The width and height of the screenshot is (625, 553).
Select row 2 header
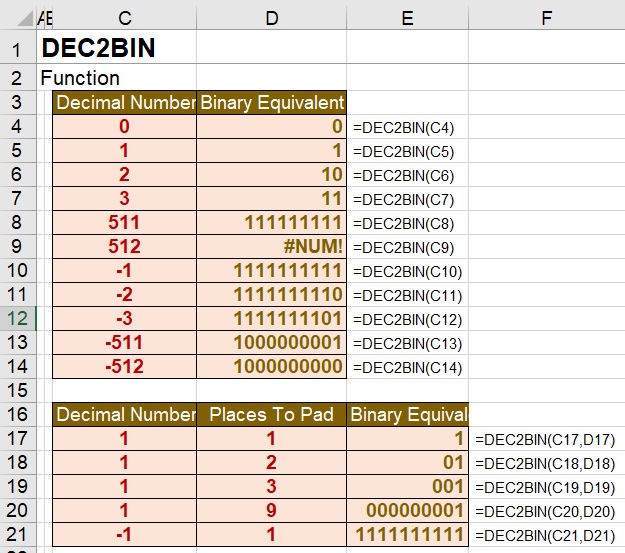point(18,77)
